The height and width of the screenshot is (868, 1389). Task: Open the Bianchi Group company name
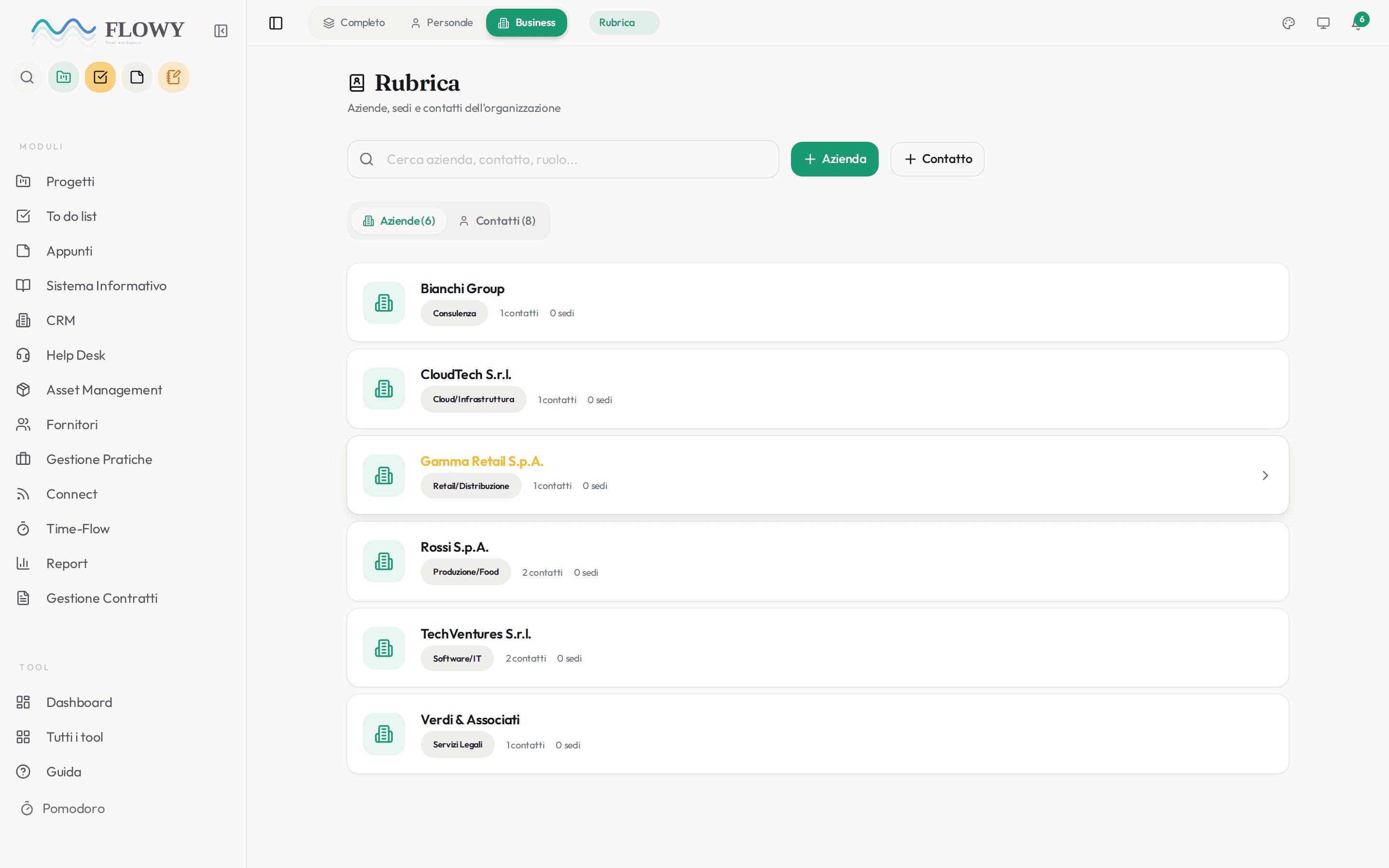[463, 289]
